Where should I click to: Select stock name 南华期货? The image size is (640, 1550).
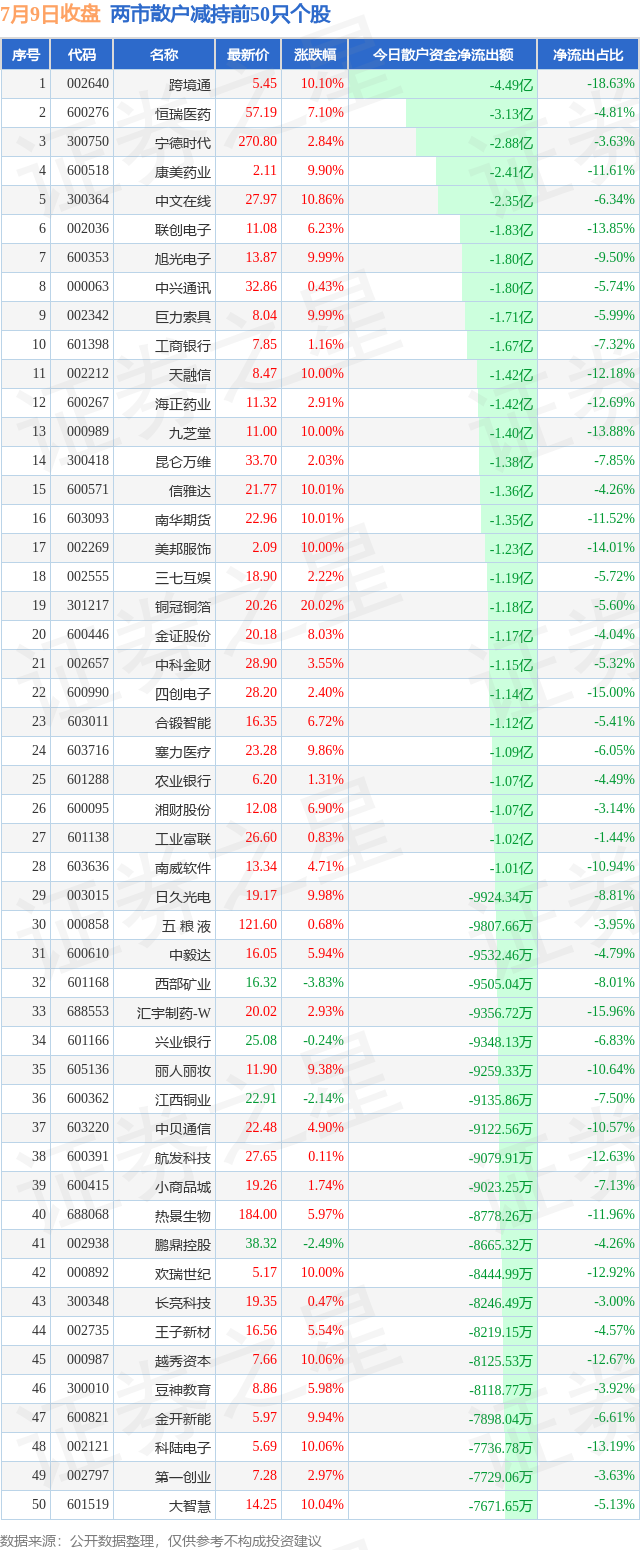click(183, 519)
